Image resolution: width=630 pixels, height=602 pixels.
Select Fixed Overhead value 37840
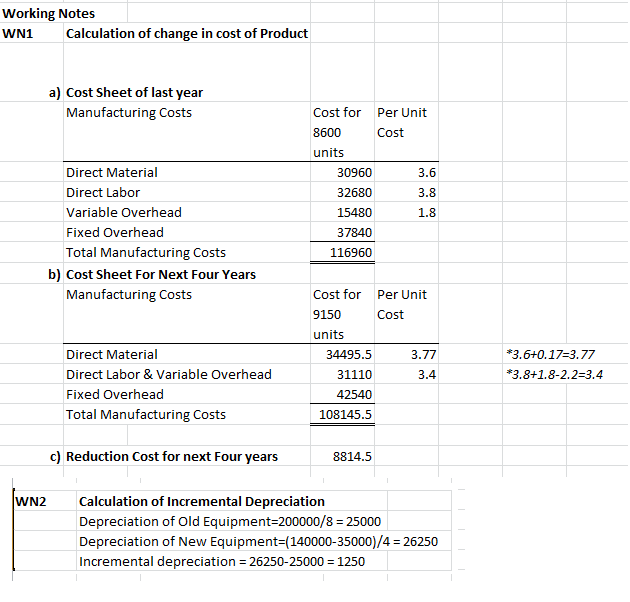click(x=354, y=232)
